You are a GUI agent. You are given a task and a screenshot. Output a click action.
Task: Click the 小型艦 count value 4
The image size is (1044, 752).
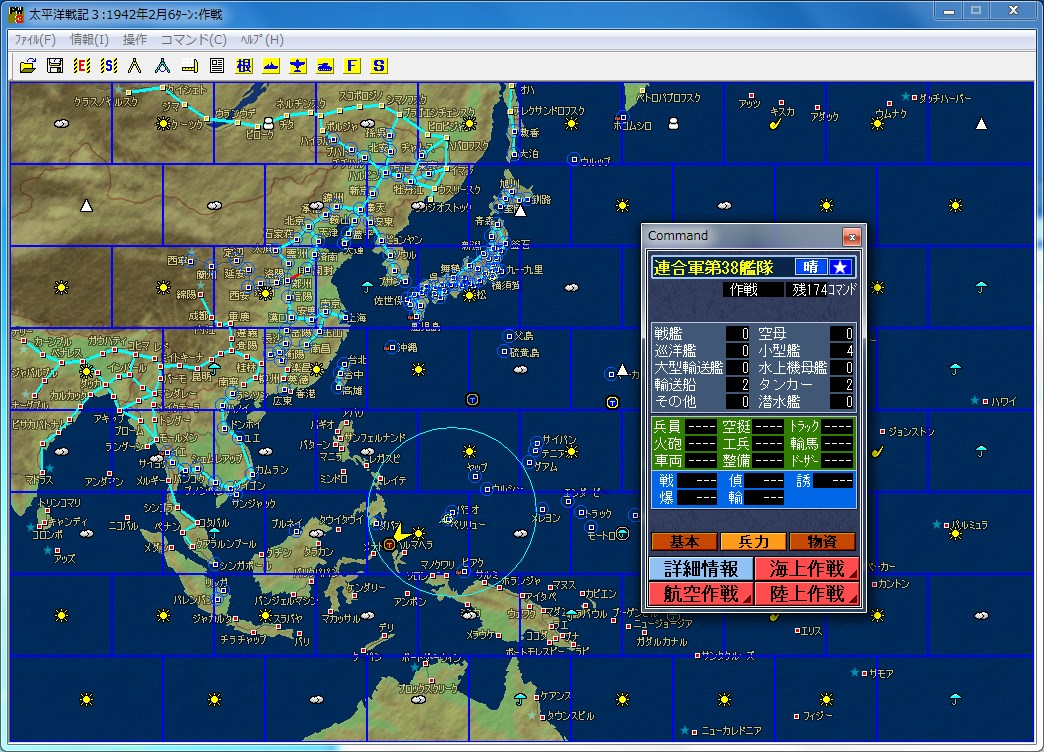(842, 350)
